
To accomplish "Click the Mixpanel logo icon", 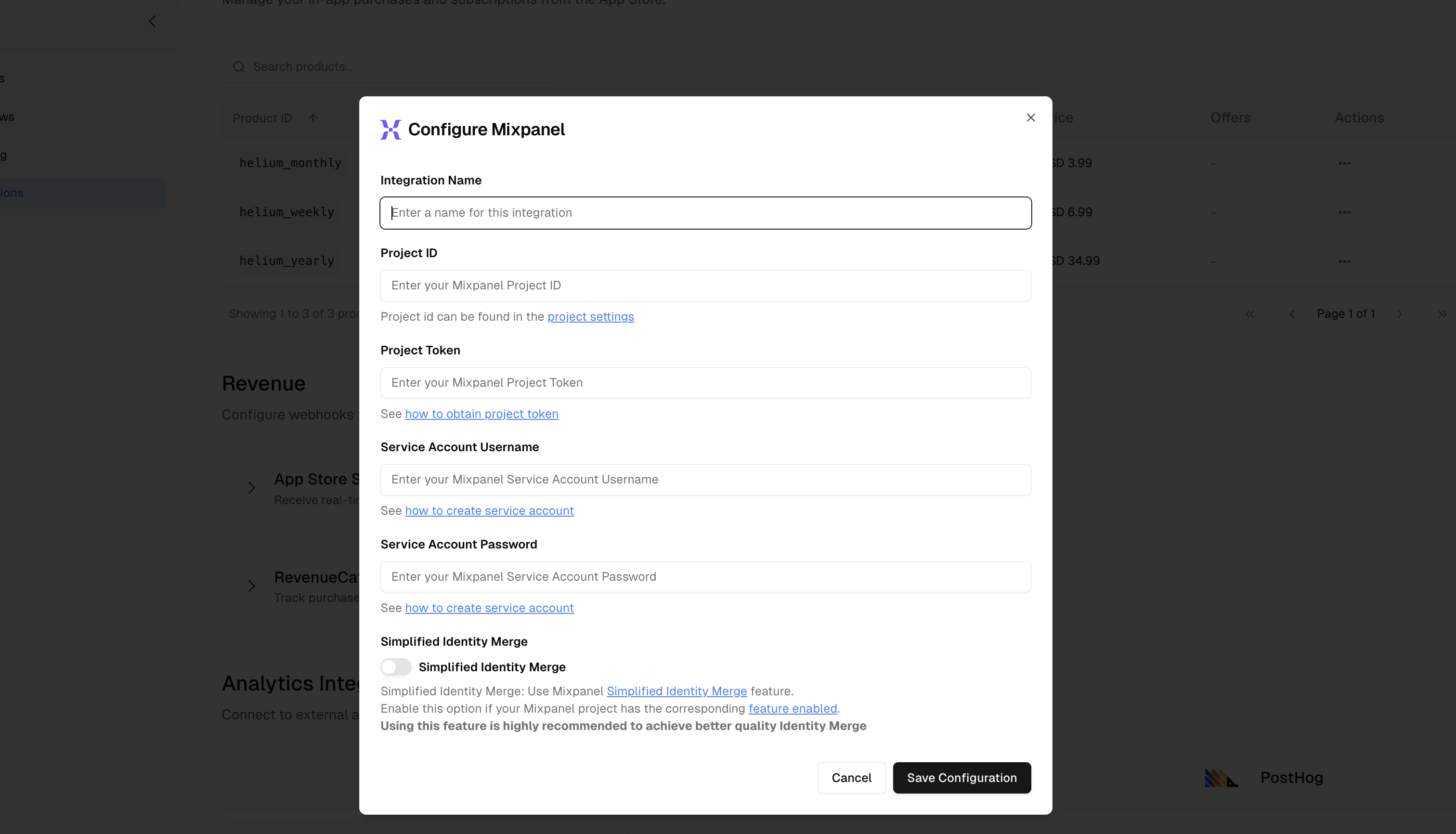I will point(390,130).
